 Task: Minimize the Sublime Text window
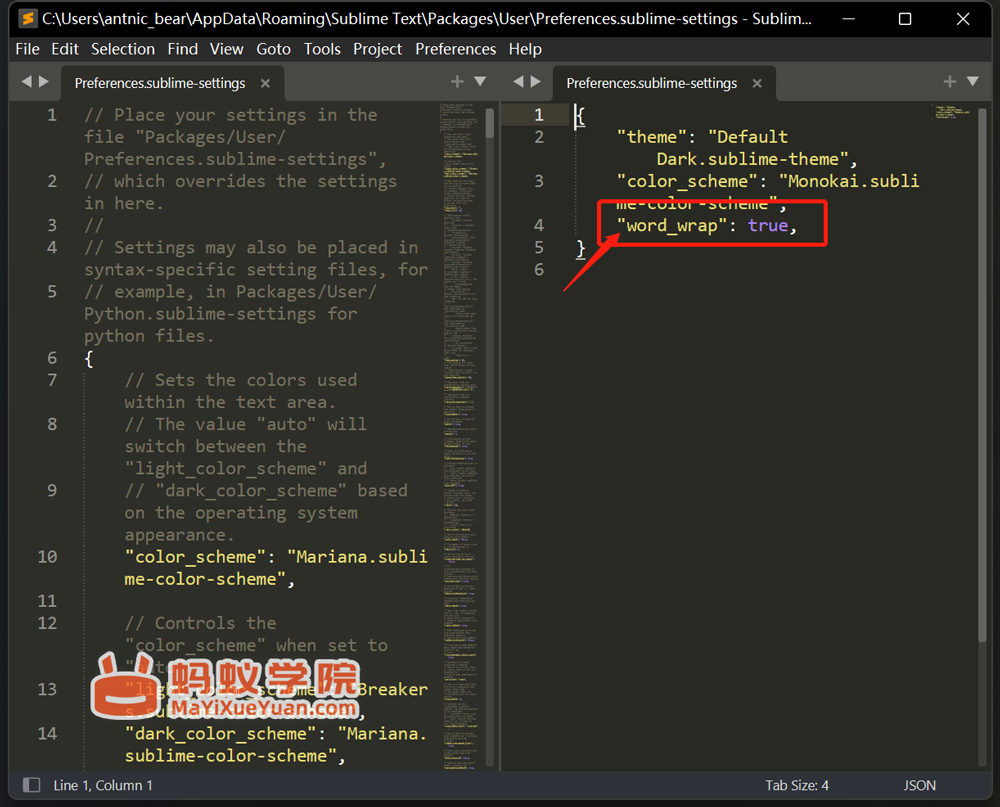848,19
